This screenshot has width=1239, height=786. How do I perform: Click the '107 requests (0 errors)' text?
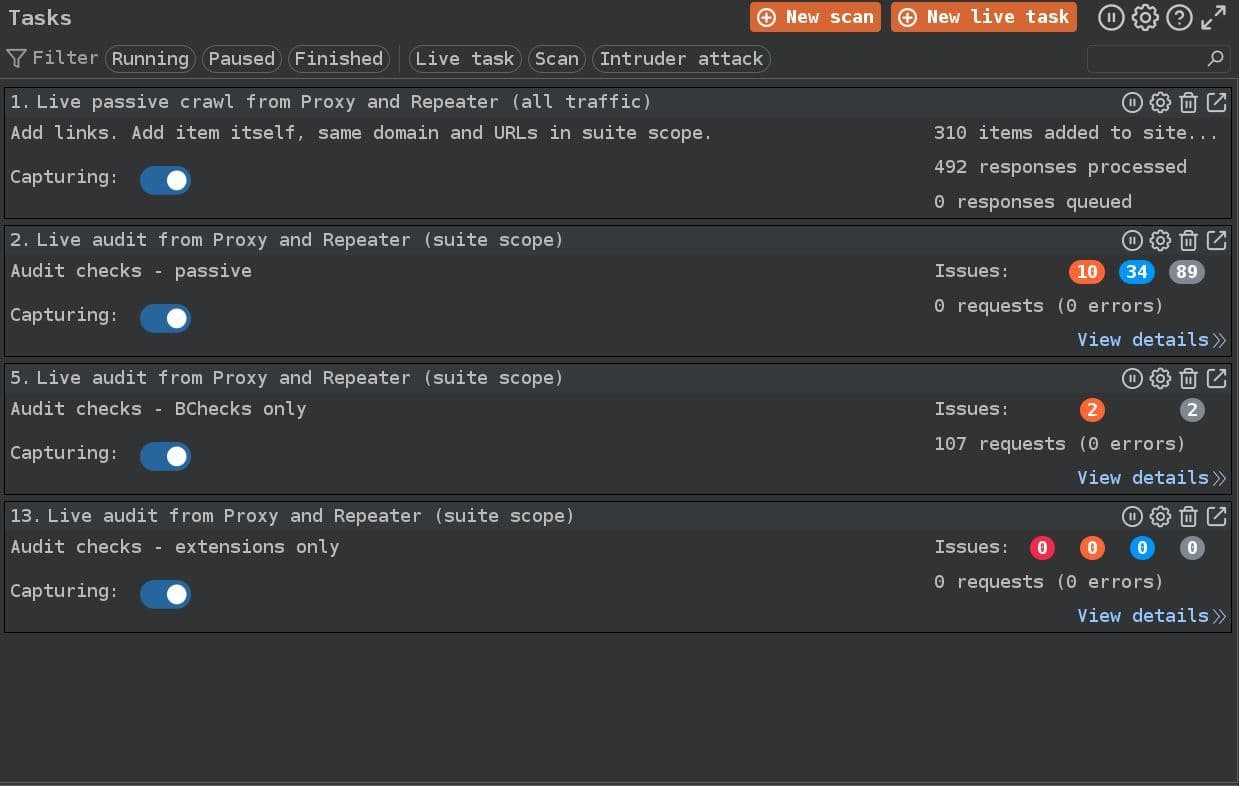click(x=1059, y=444)
